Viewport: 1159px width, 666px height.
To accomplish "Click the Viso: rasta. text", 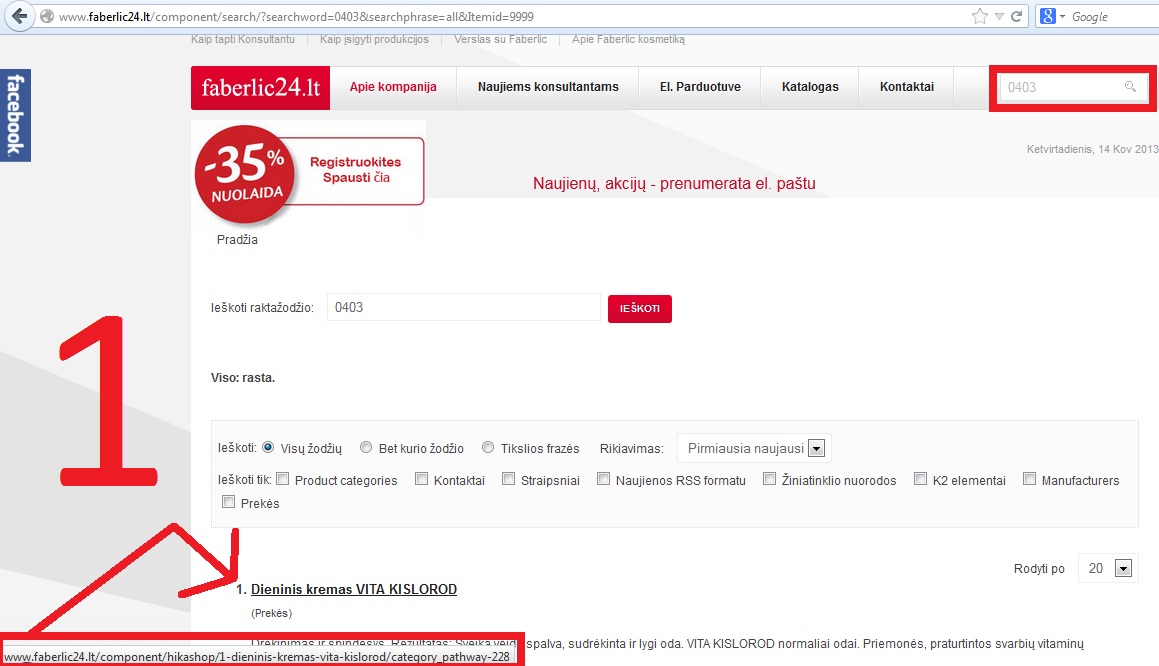I will [243, 378].
